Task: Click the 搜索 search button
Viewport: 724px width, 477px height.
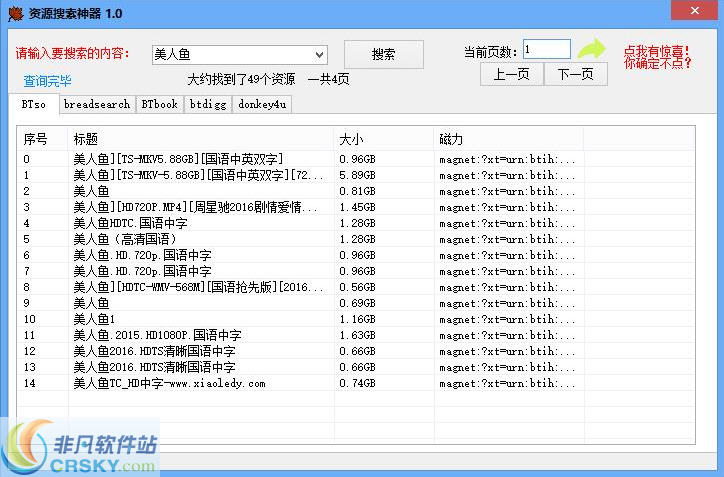Action: pyautogui.click(x=384, y=54)
